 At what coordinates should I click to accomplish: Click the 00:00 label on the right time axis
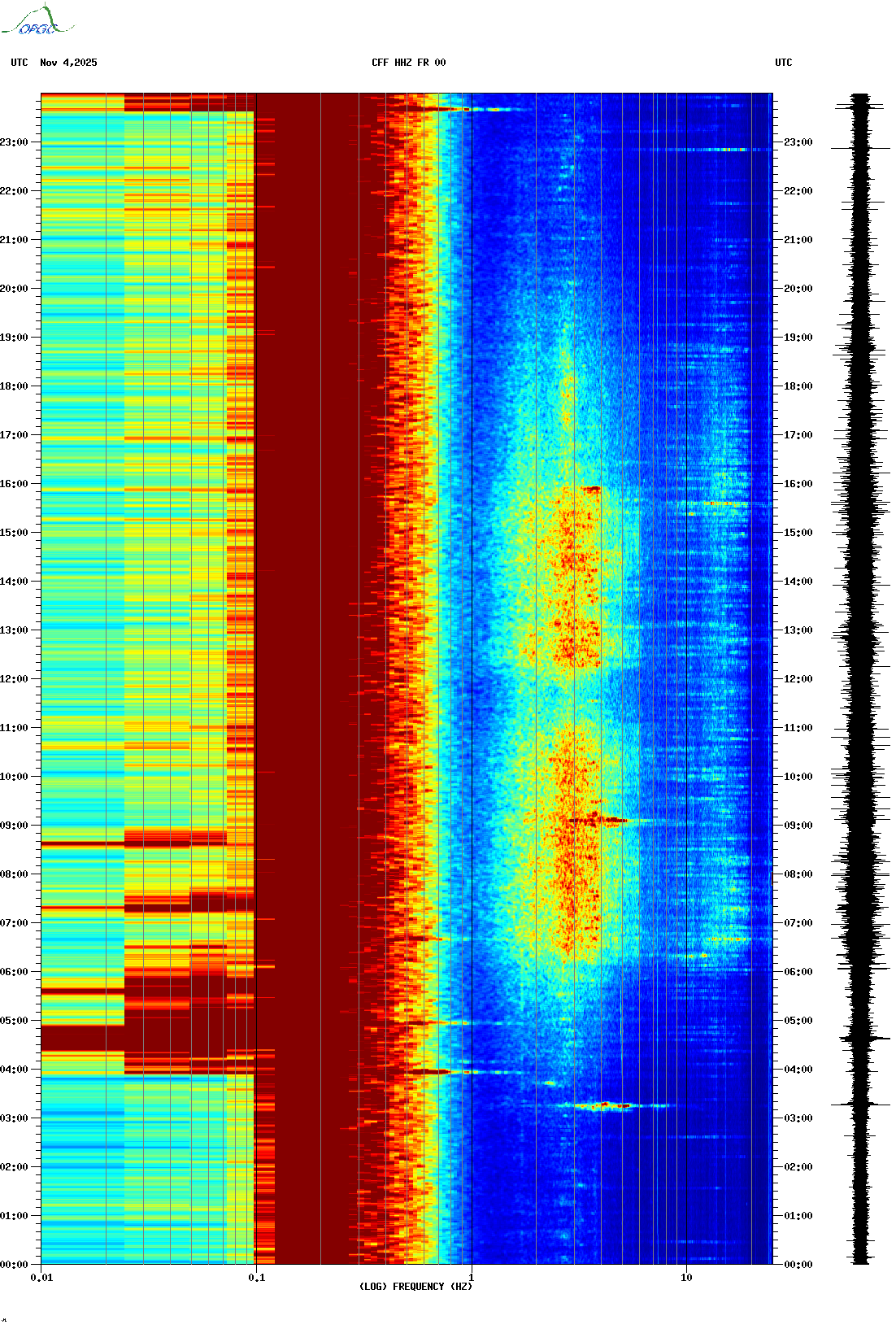(x=798, y=1265)
